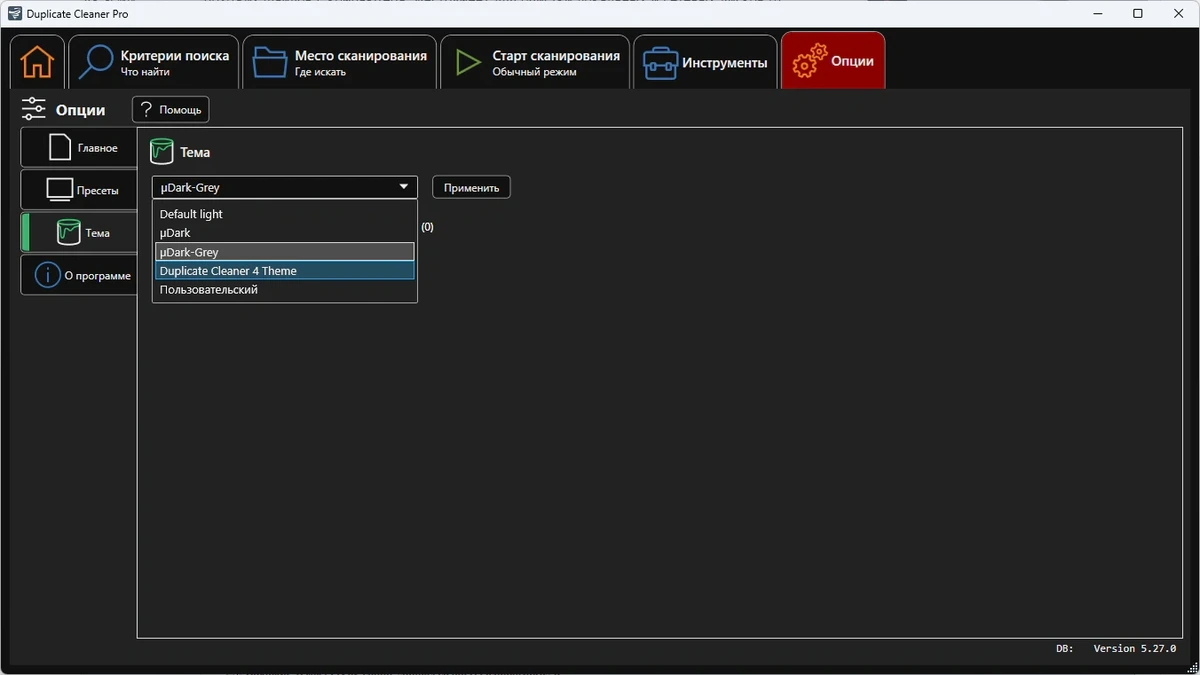
Task: Click the gears icon on Опции tab
Action: [x=809, y=62]
